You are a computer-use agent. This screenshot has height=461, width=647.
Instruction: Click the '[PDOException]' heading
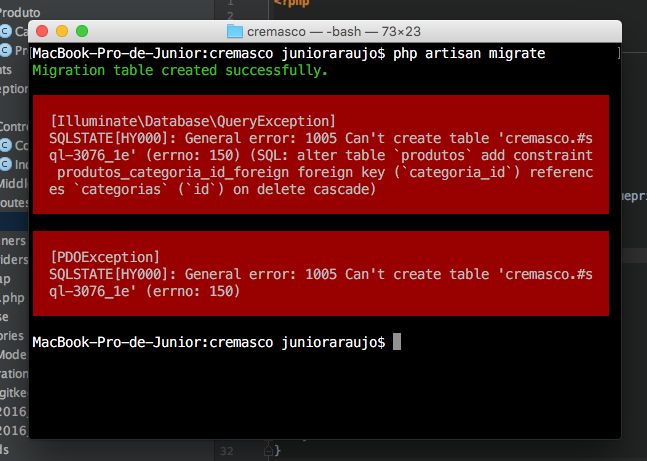click(x=104, y=257)
